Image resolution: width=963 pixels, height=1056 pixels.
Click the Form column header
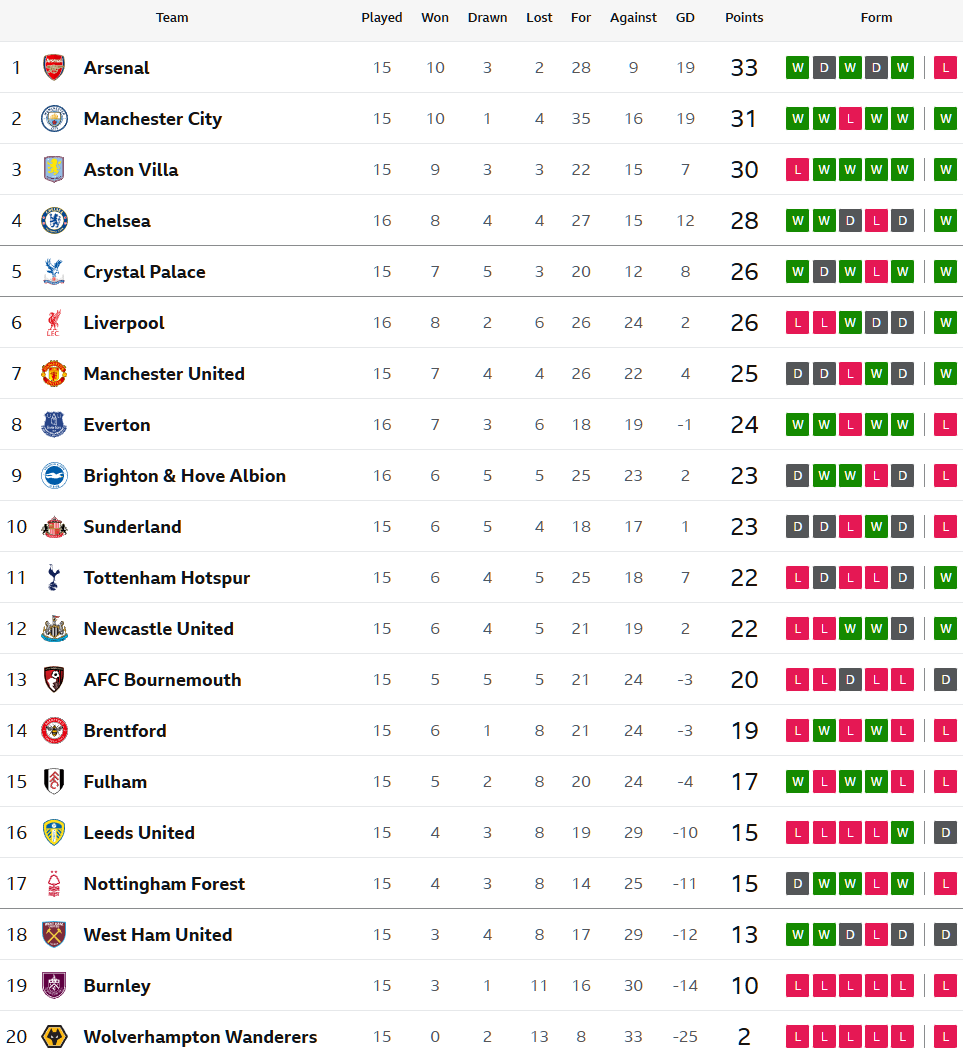click(x=876, y=18)
